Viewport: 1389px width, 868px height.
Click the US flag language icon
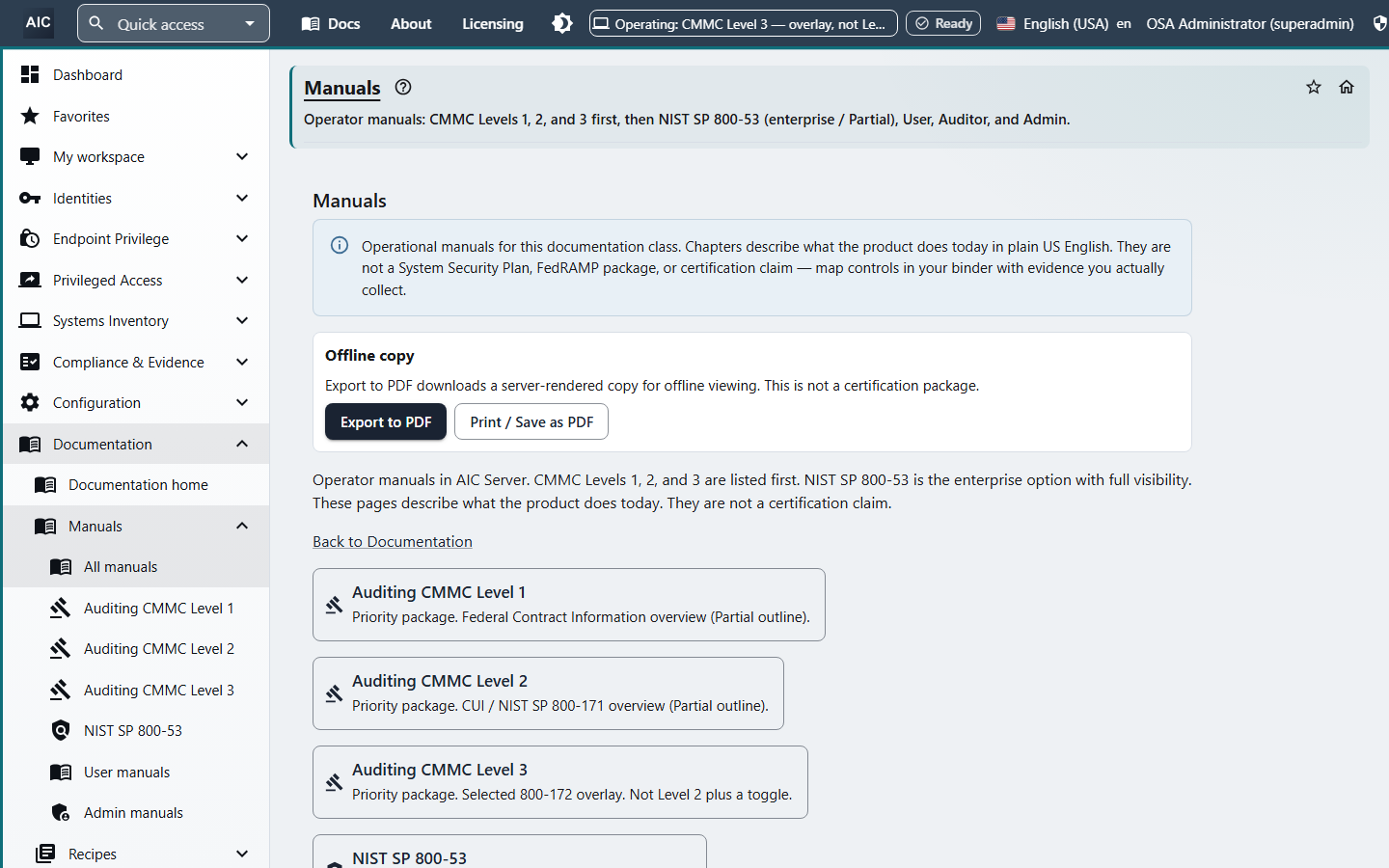coord(1006,23)
